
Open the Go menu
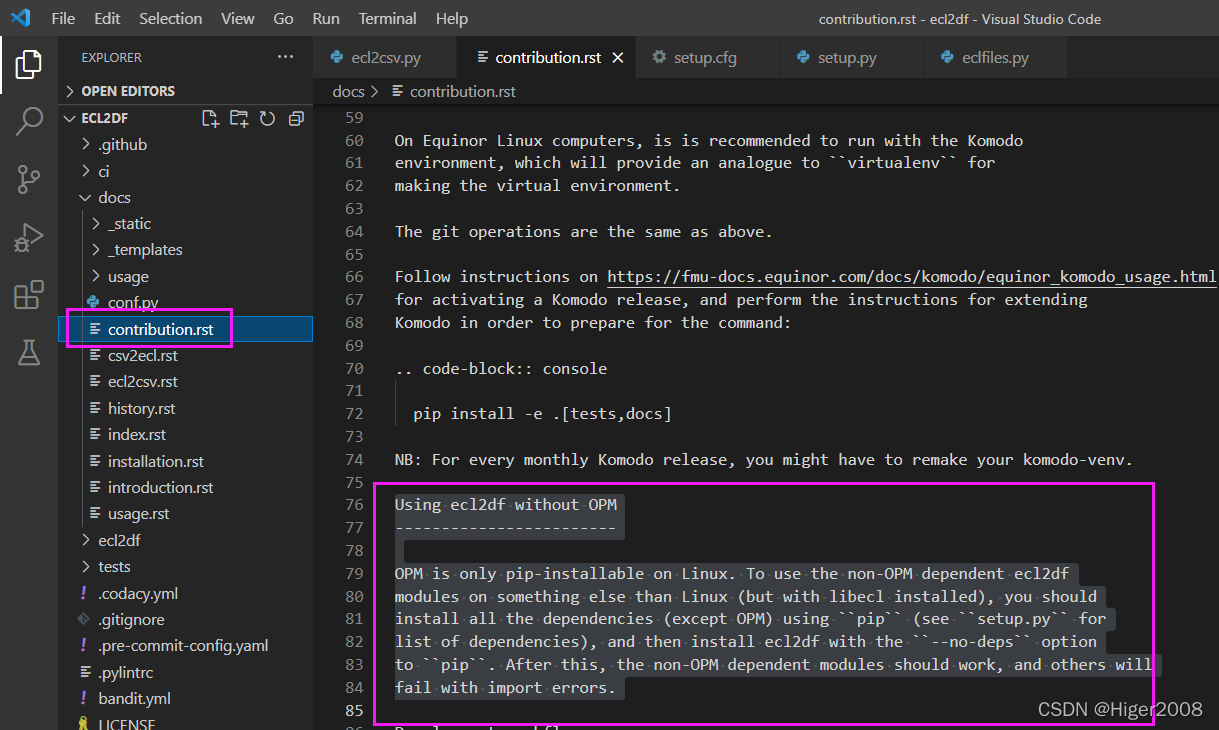pyautogui.click(x=284, y=19)
